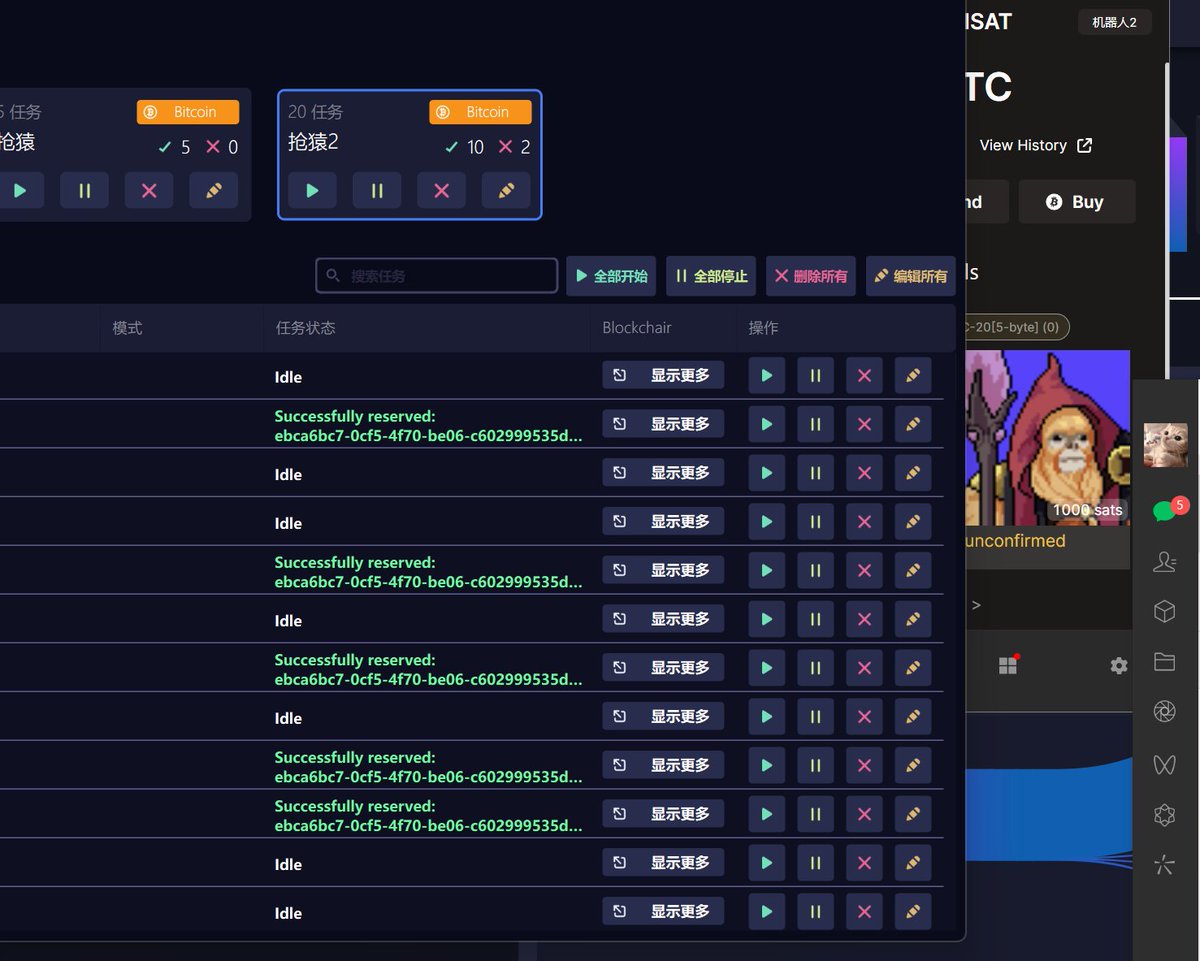Click the cat profile avatar in sidebar

[x=1165, y=445]
